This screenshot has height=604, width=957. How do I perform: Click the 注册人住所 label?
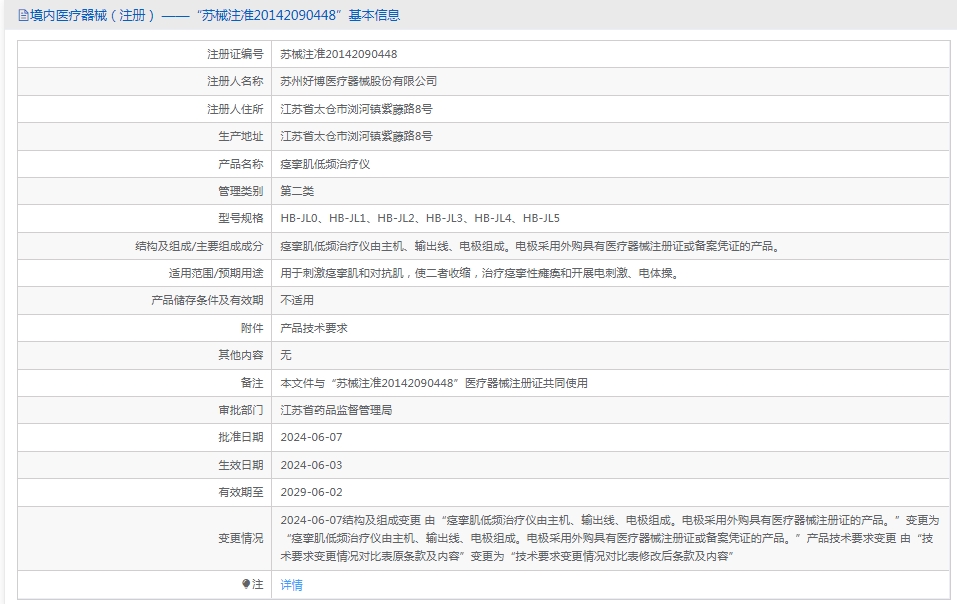[x=235, y=109]
